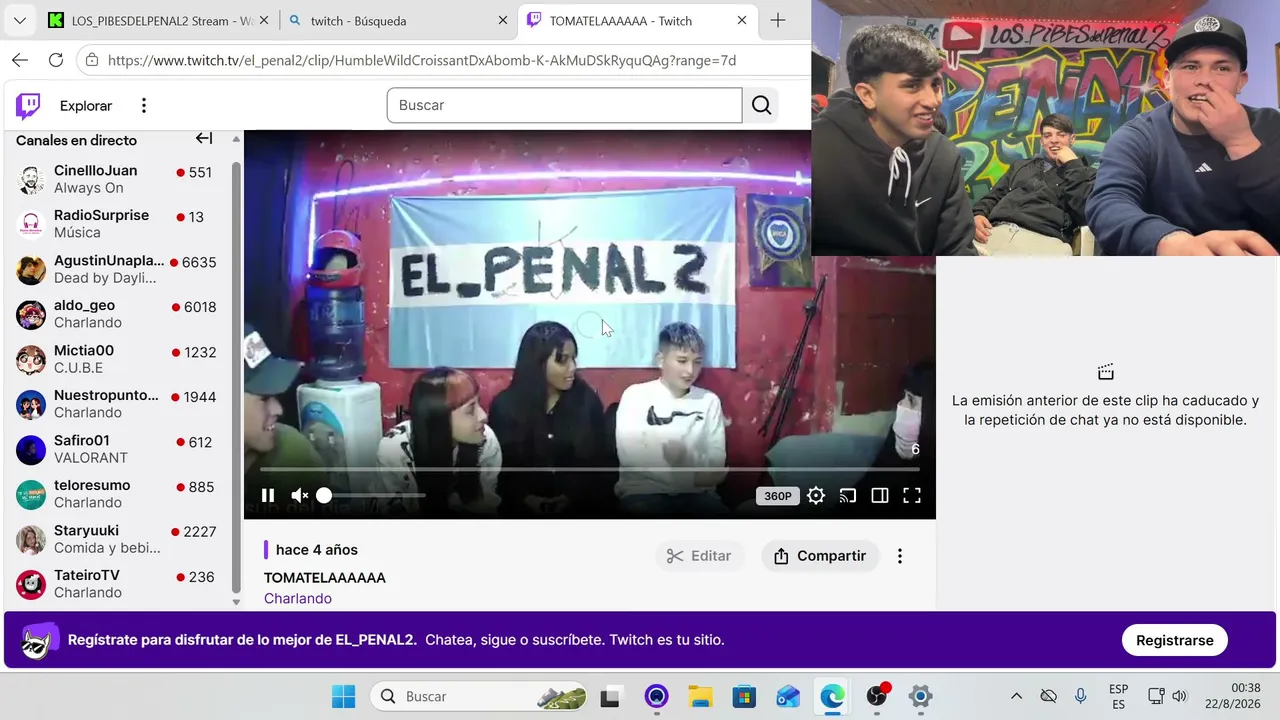This screenshot has height=720, width=1280.
Task: Show hidden system tray icons
Action: [x=1016, y=696]
